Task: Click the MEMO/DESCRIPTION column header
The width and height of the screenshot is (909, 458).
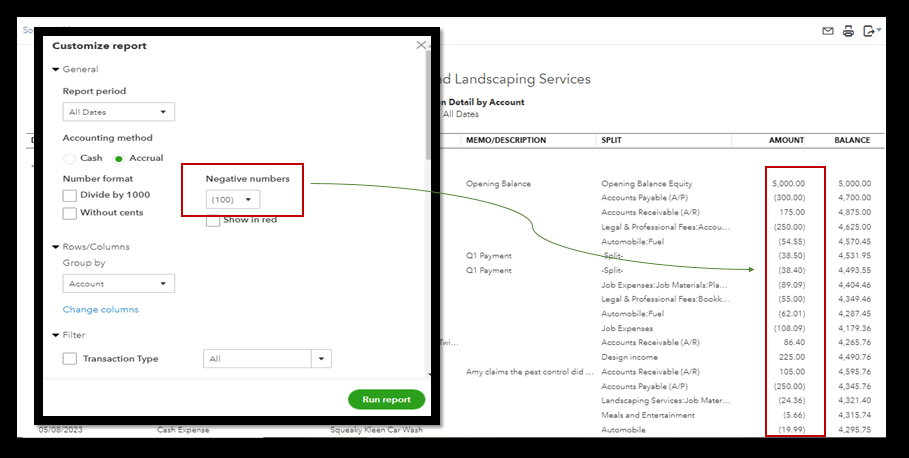Action: [x=506, y=140]
